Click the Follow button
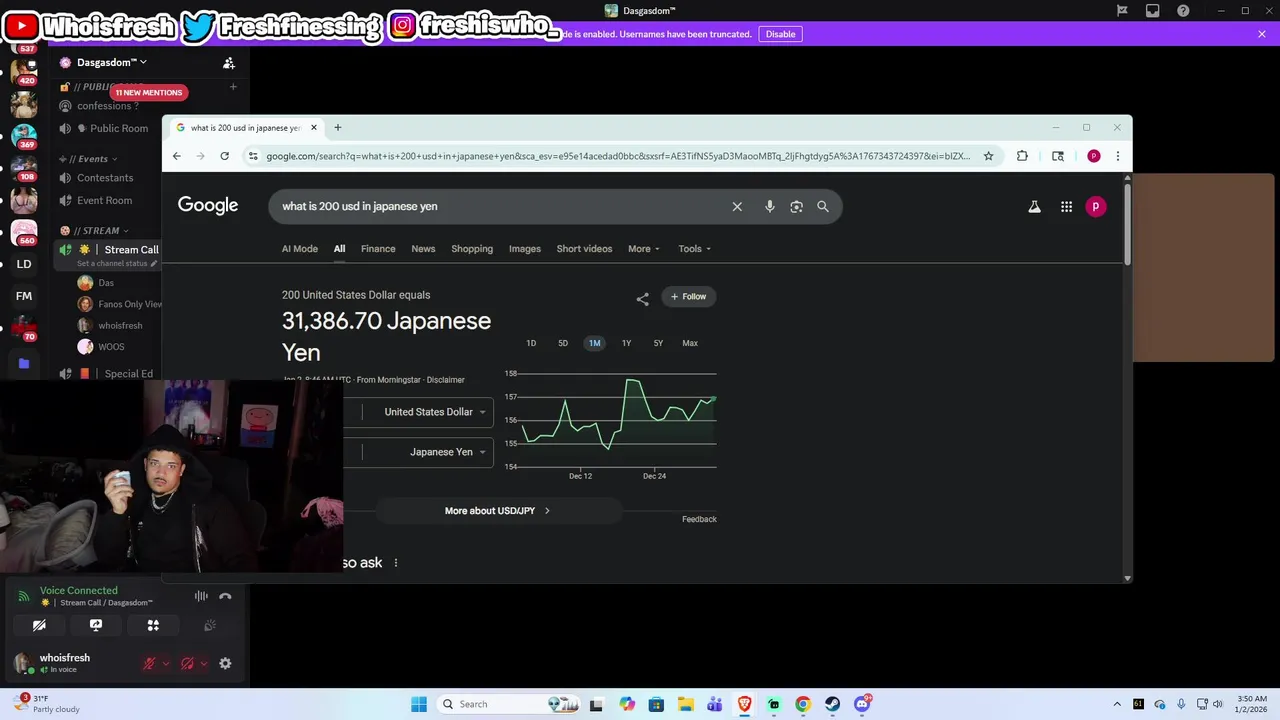Image resolution: width=1280 pixels, height=720 pixels. click(688, 297)
